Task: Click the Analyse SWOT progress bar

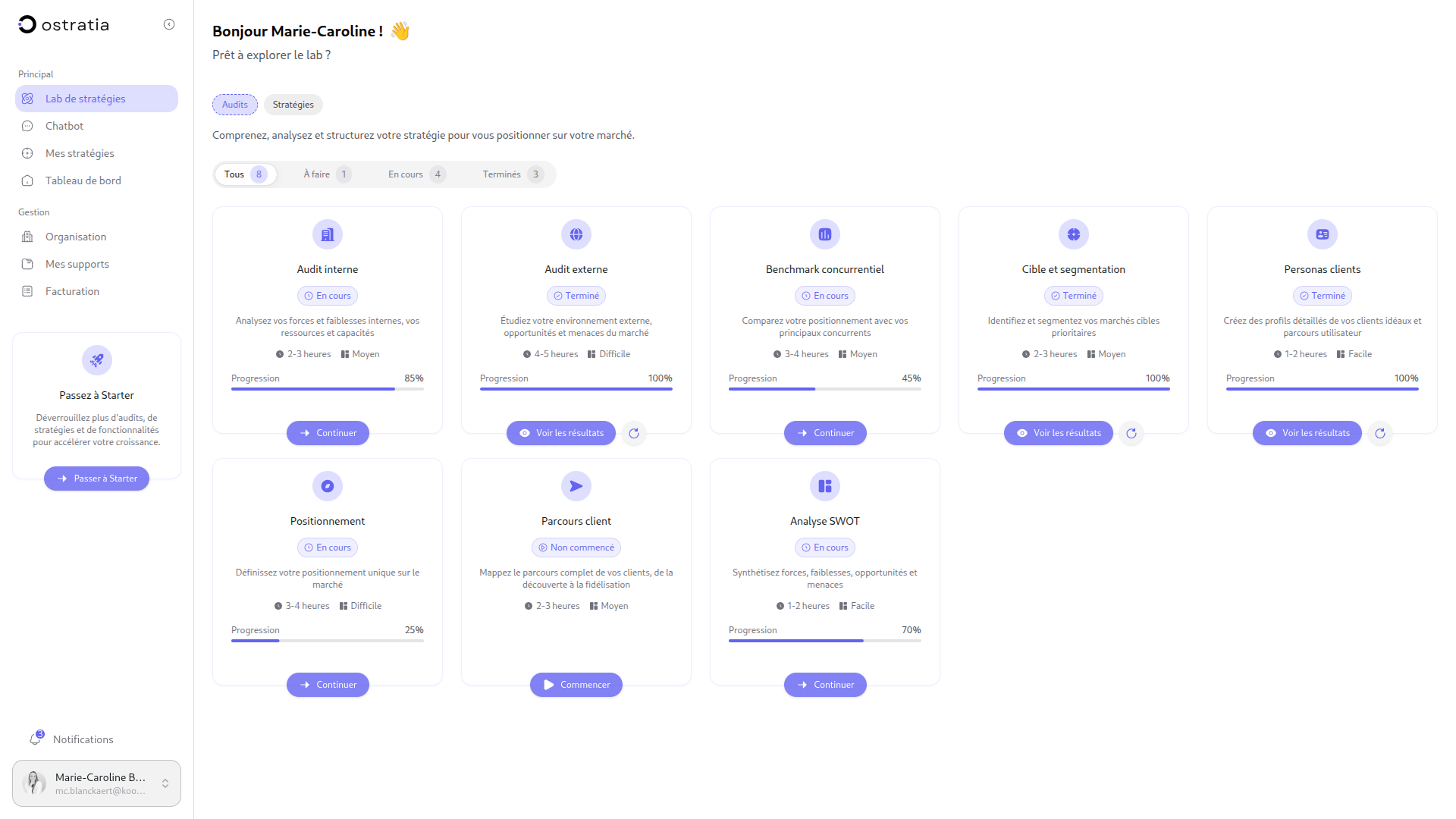Action: coord(825,641)
